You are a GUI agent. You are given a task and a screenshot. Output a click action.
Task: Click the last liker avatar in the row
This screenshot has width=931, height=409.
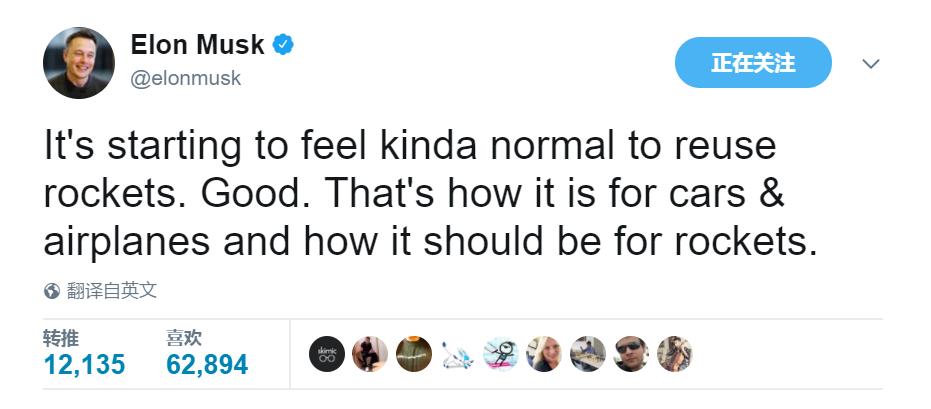[x=674, y=354]
